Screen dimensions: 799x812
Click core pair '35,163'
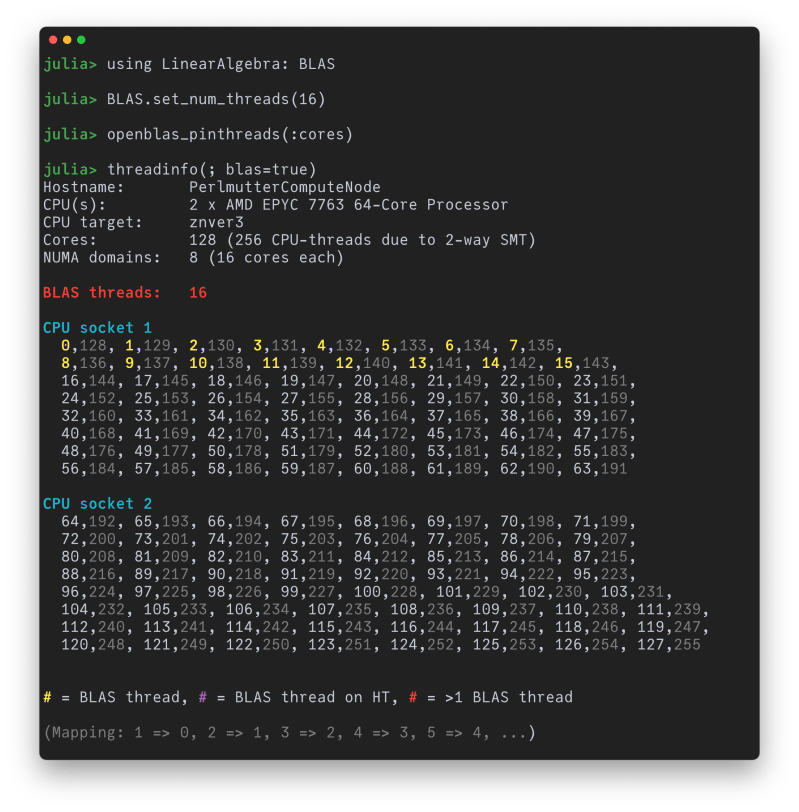[x=308, y=416]
